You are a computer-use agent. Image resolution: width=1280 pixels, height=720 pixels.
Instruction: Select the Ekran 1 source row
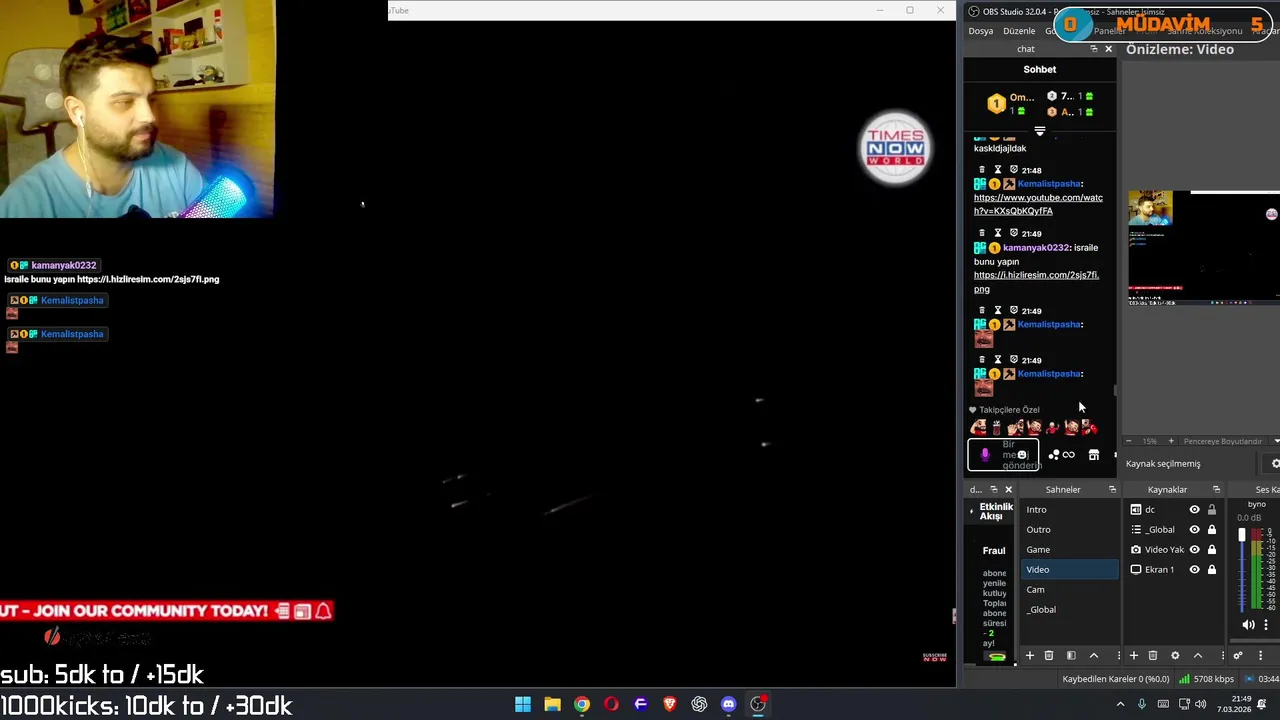1174,570
